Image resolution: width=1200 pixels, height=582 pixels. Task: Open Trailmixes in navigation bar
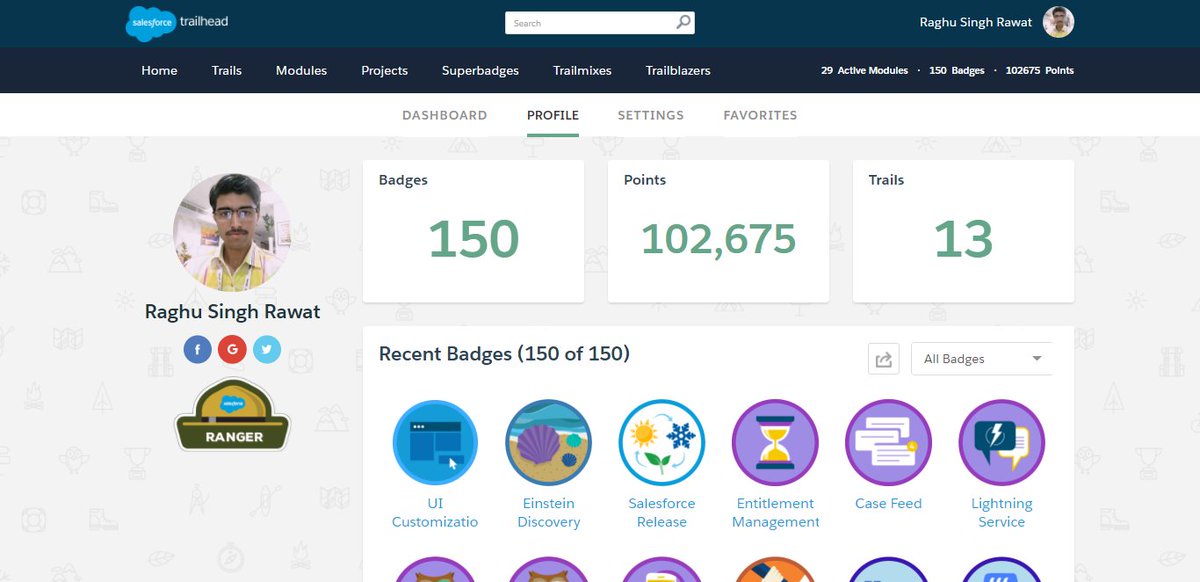click(582, 70)
